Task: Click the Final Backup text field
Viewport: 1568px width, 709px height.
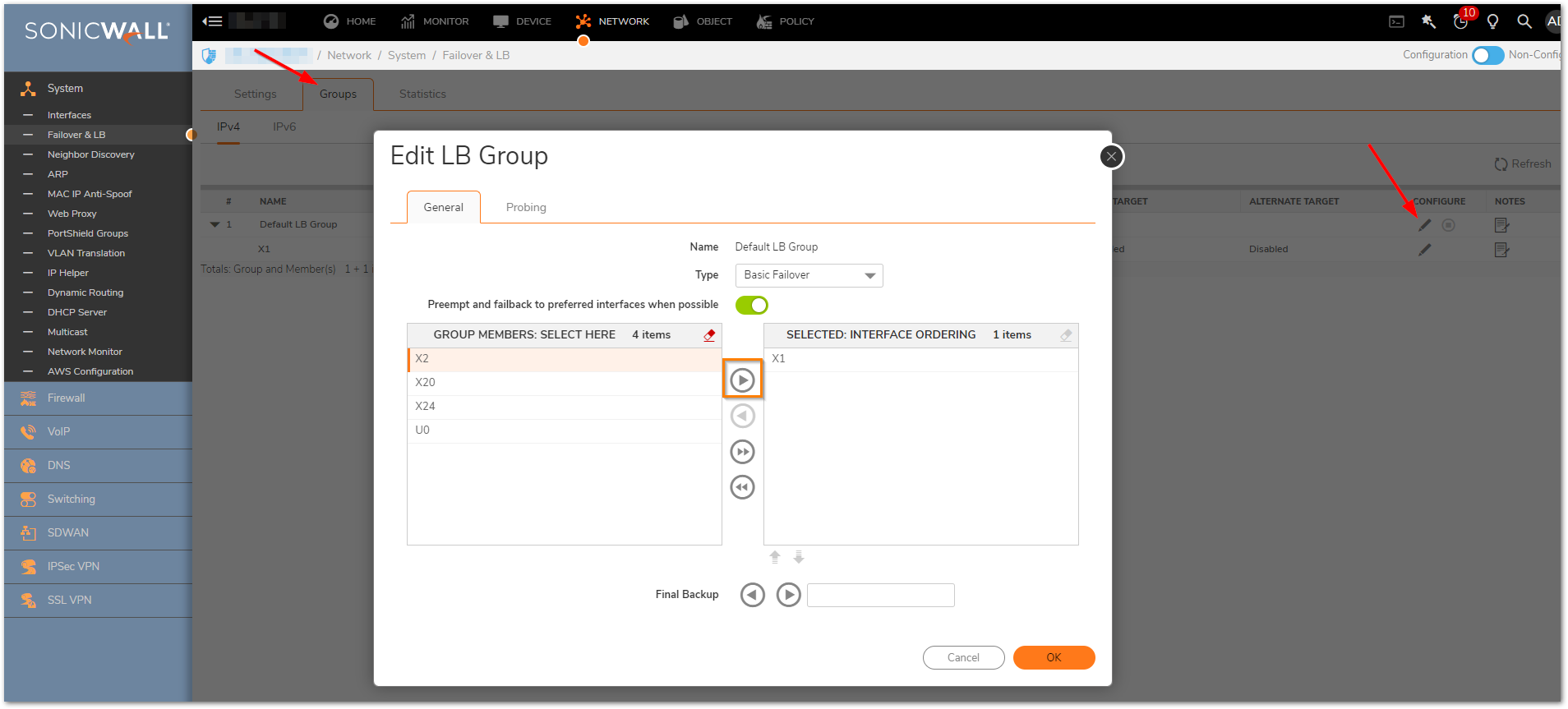Action: [880, 595]
